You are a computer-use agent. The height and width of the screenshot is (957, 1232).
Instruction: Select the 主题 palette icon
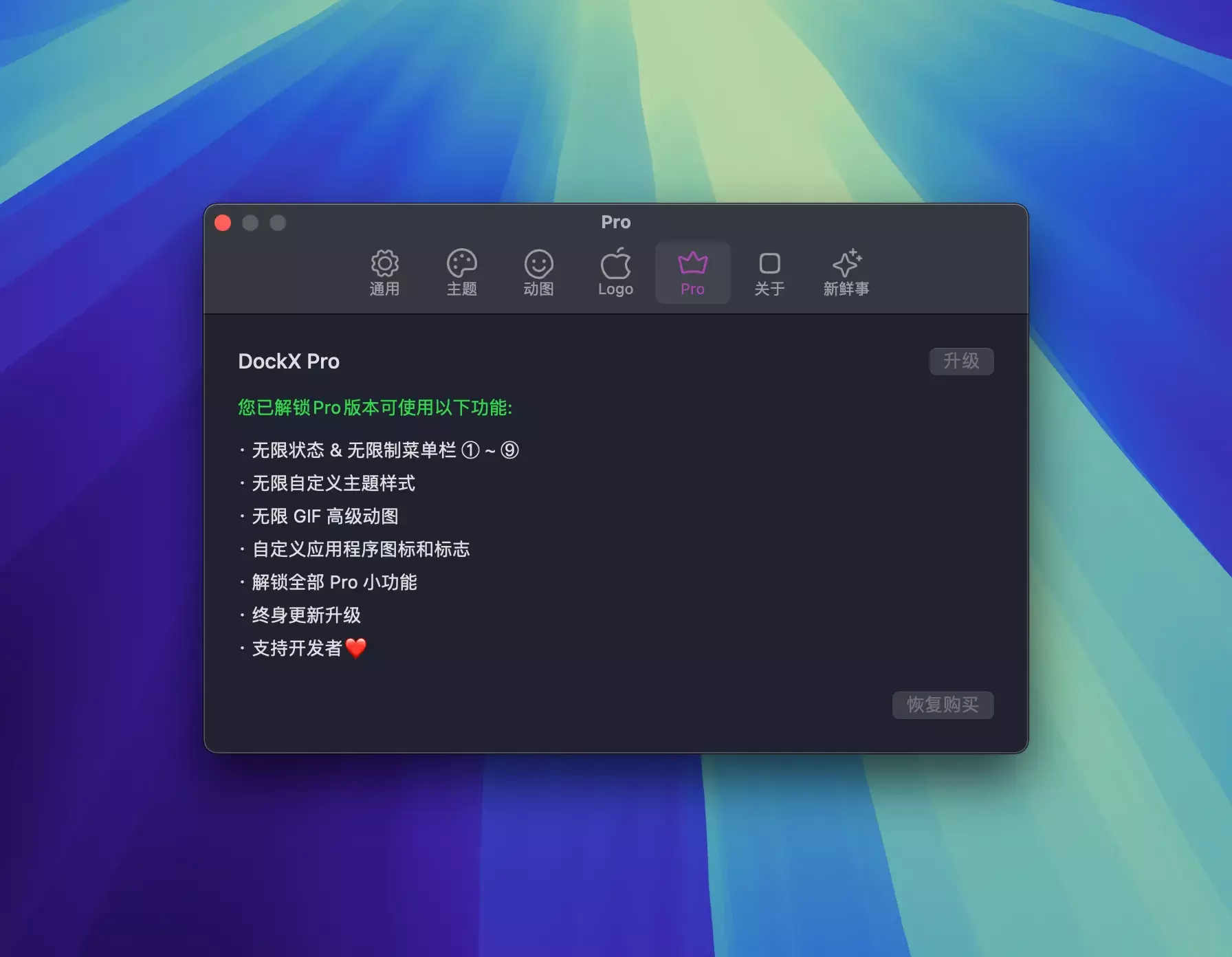[x=461, y=263]
